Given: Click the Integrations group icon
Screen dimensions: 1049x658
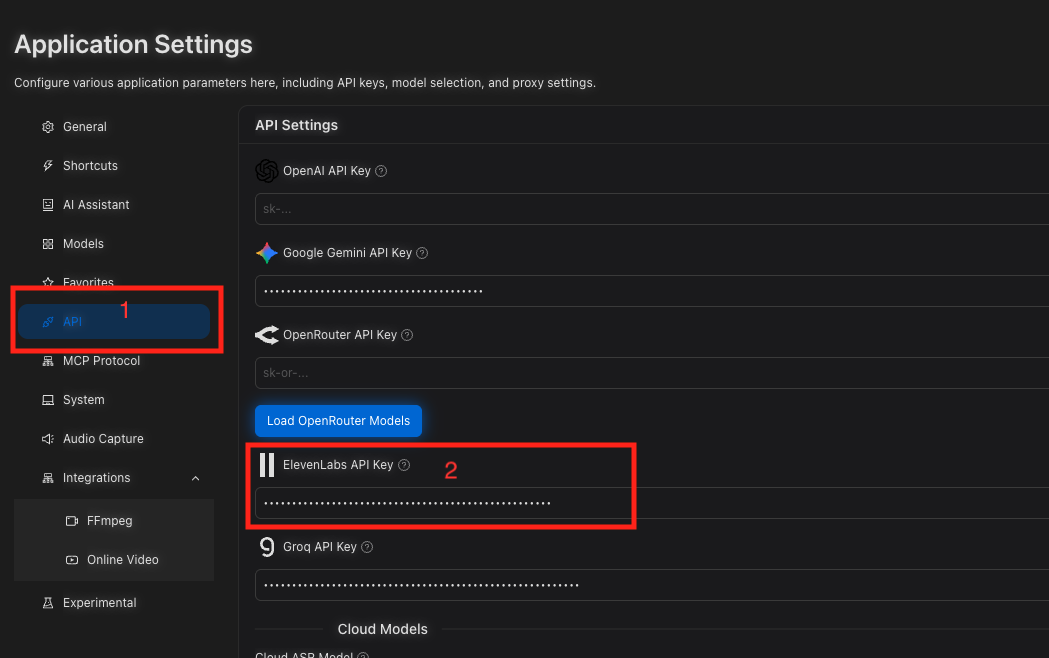Looking at the screenshot, I should 48,478.
